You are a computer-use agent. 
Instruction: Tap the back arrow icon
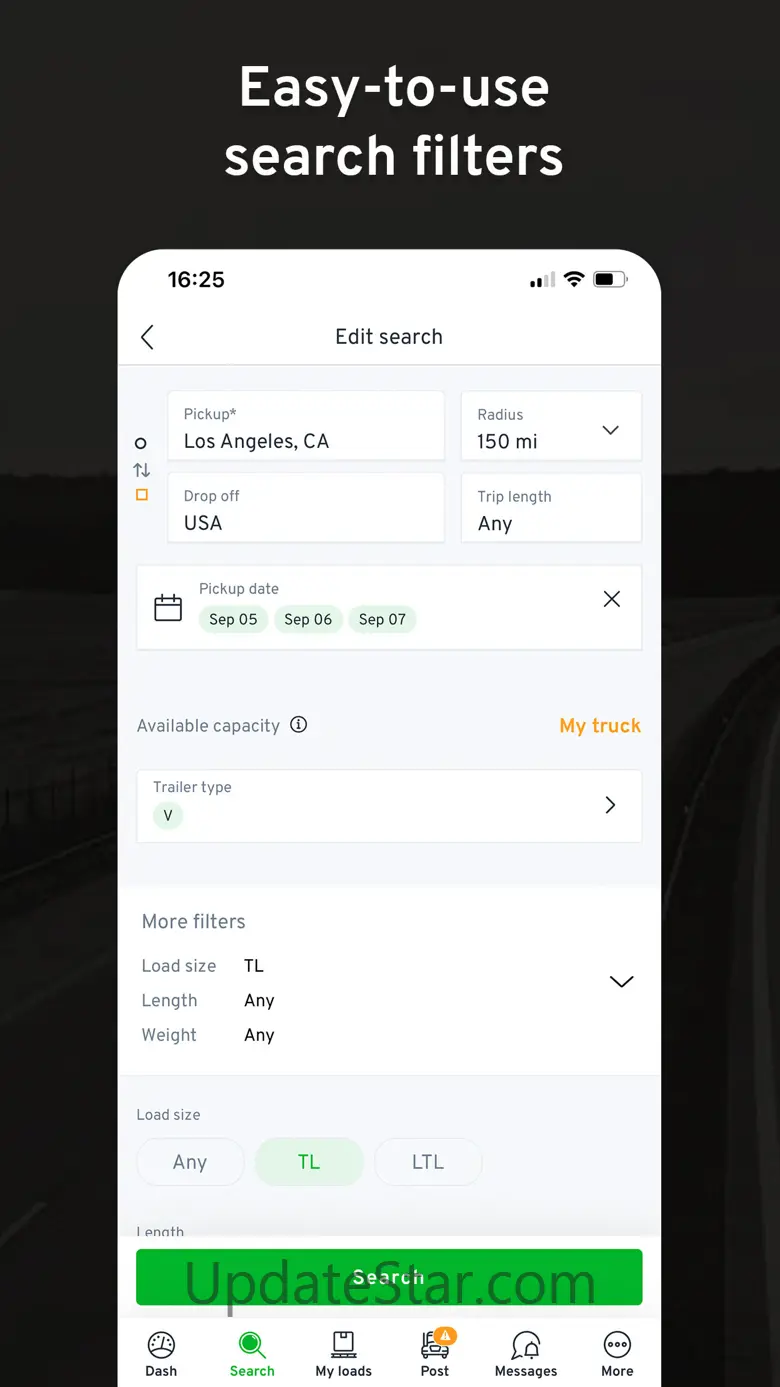[148, 337]
